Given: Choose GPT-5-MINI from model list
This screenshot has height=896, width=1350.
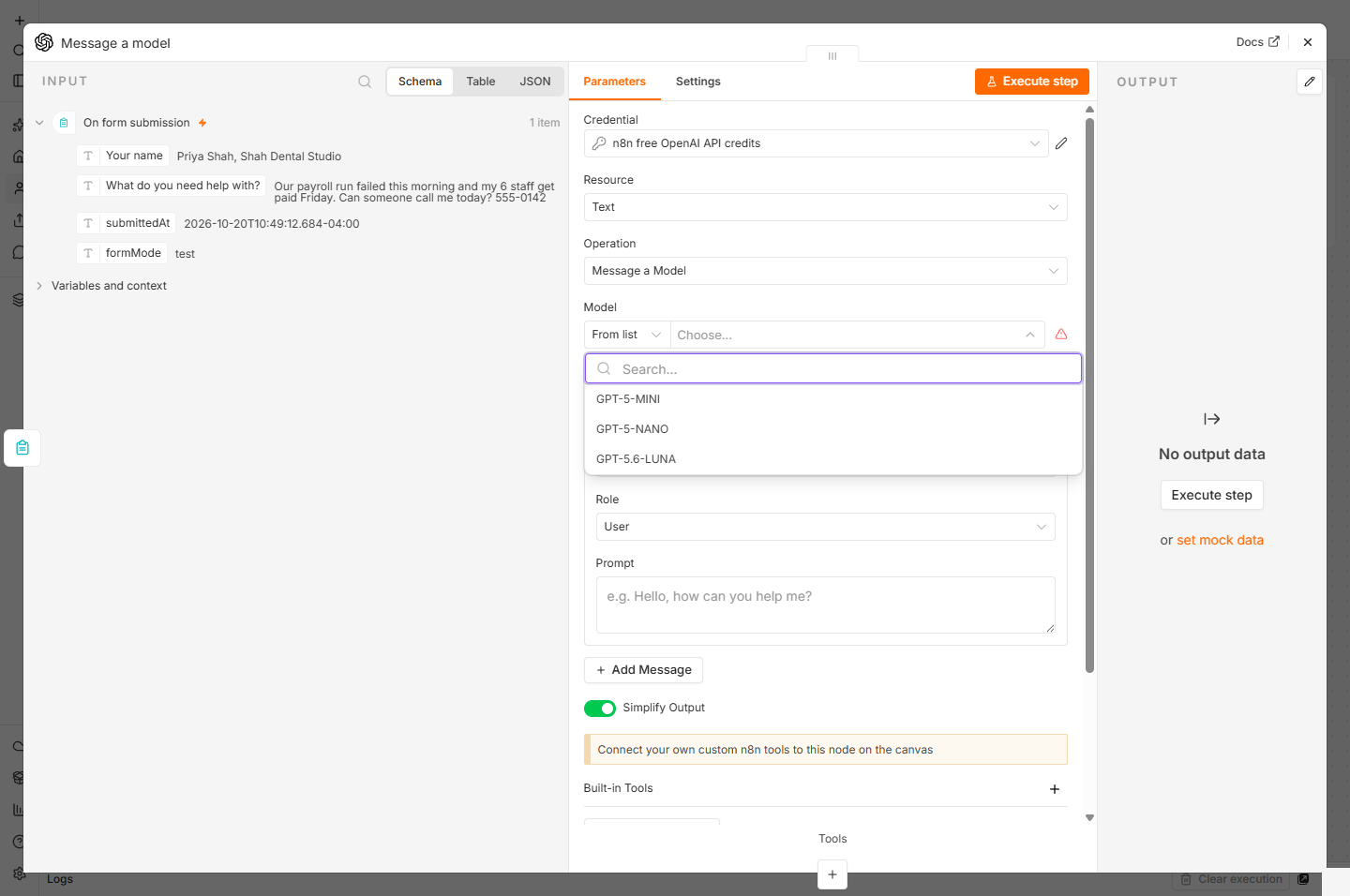Looking at the screenshot, I should pyautogui.click(x=832, y=399).
